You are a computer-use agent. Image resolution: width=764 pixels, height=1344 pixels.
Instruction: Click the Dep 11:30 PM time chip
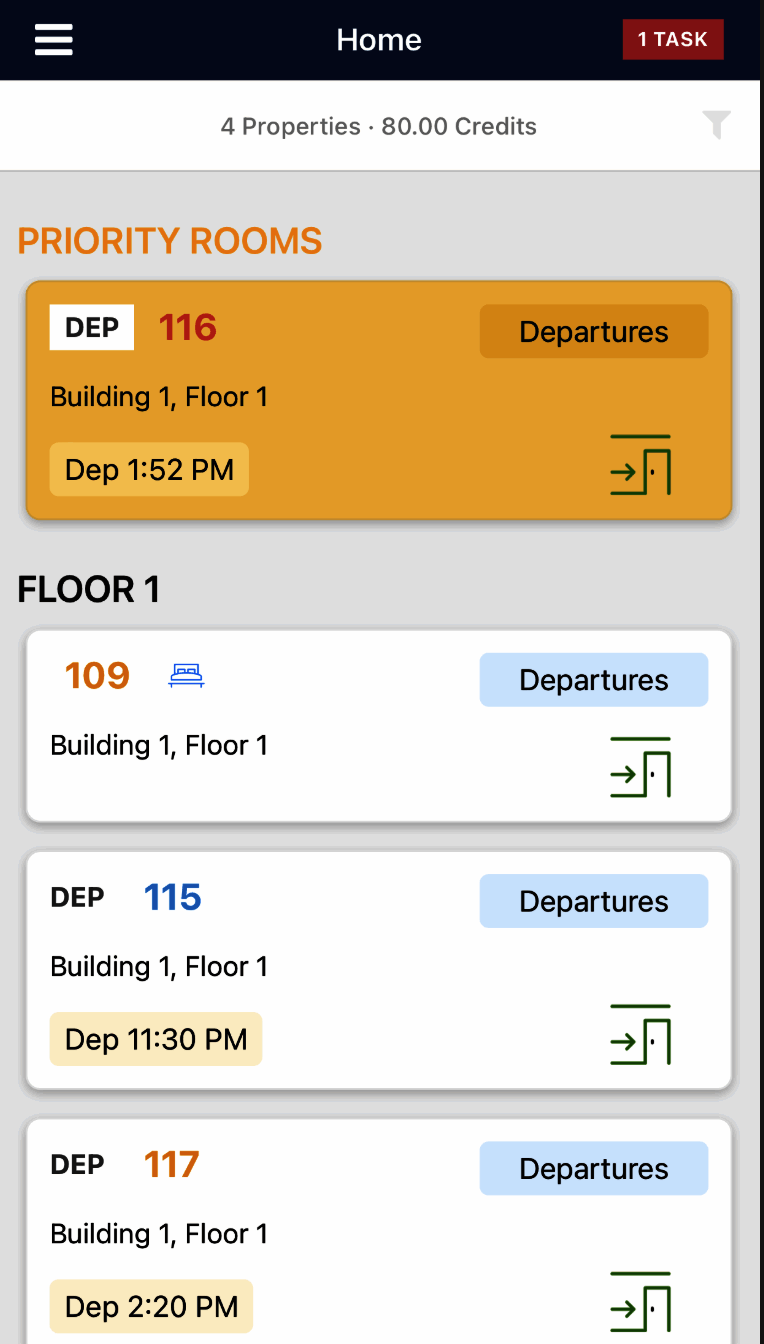[x=156, y=1039]
